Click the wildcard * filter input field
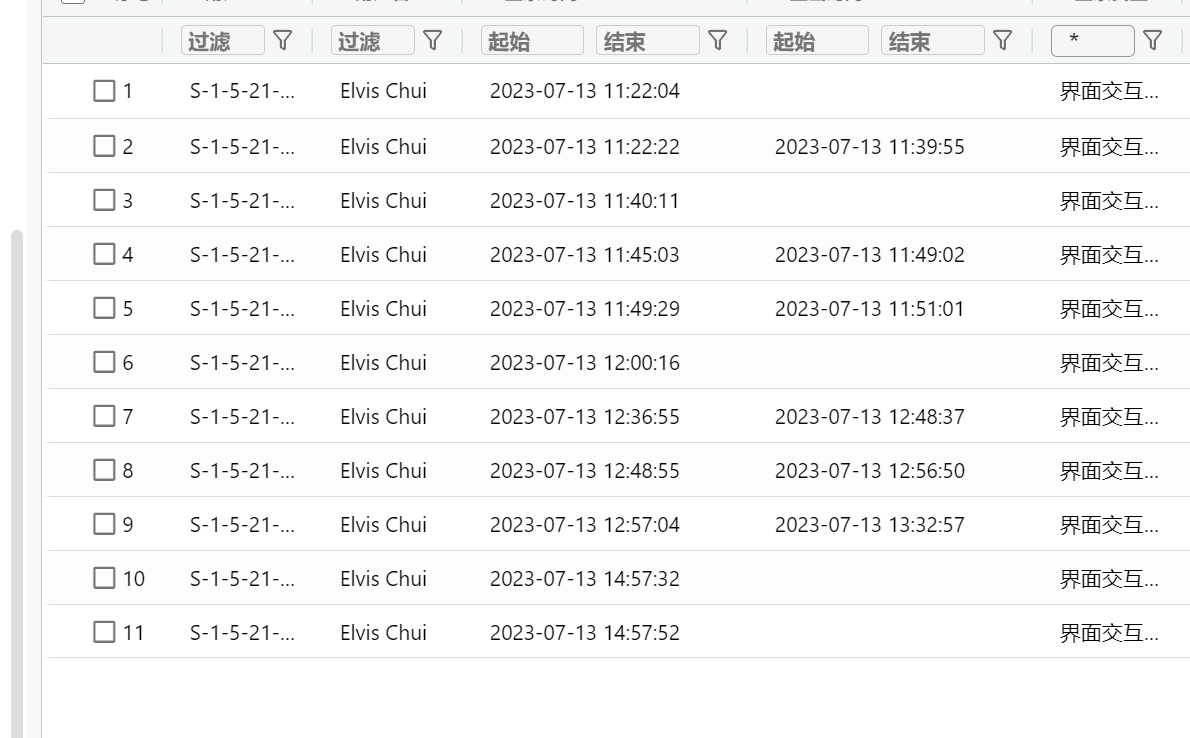The height and width of the screenshot is (738, 1190). tap(1092, 41)
